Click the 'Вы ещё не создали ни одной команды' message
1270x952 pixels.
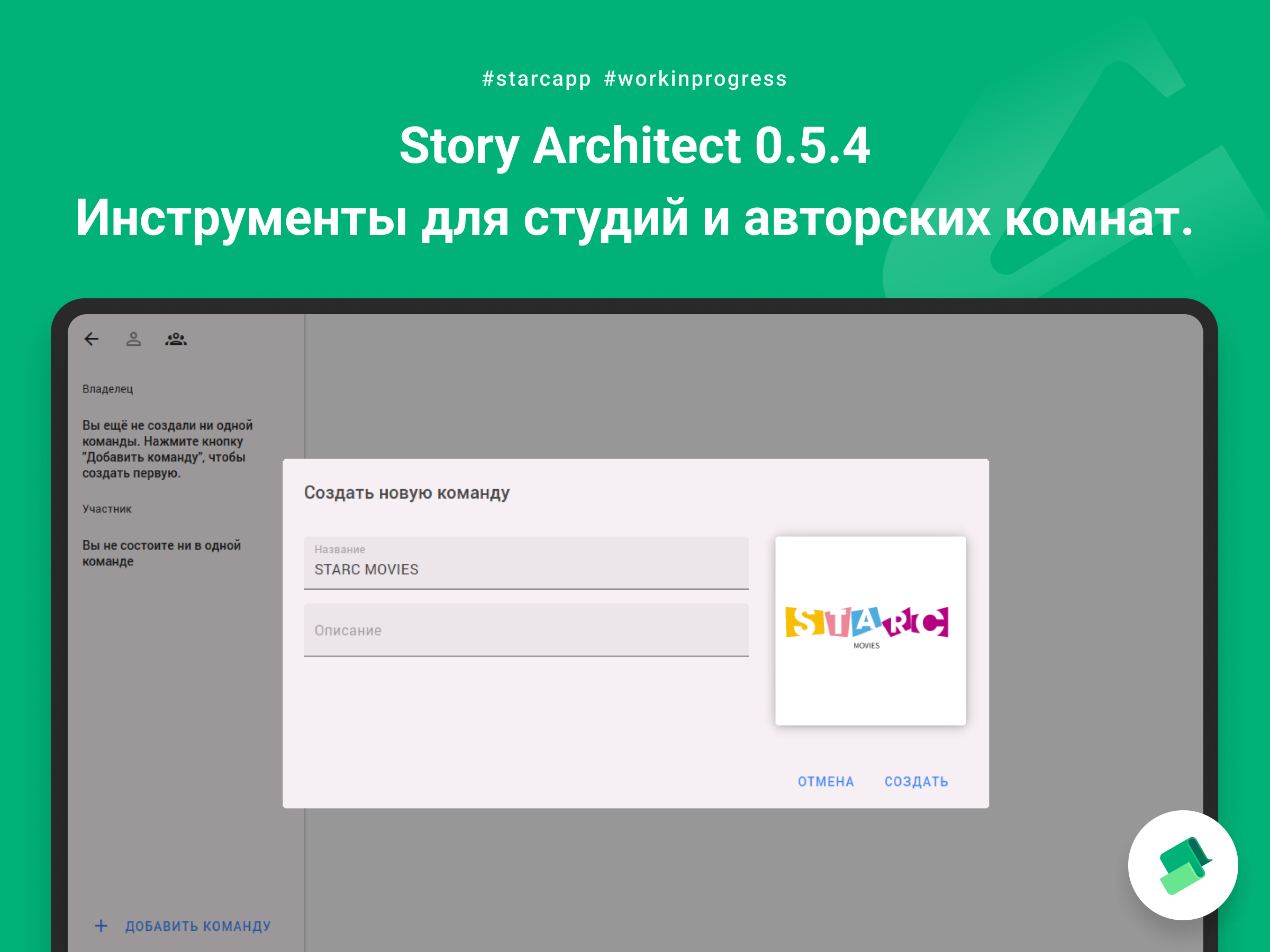click(x=167, y=450)
